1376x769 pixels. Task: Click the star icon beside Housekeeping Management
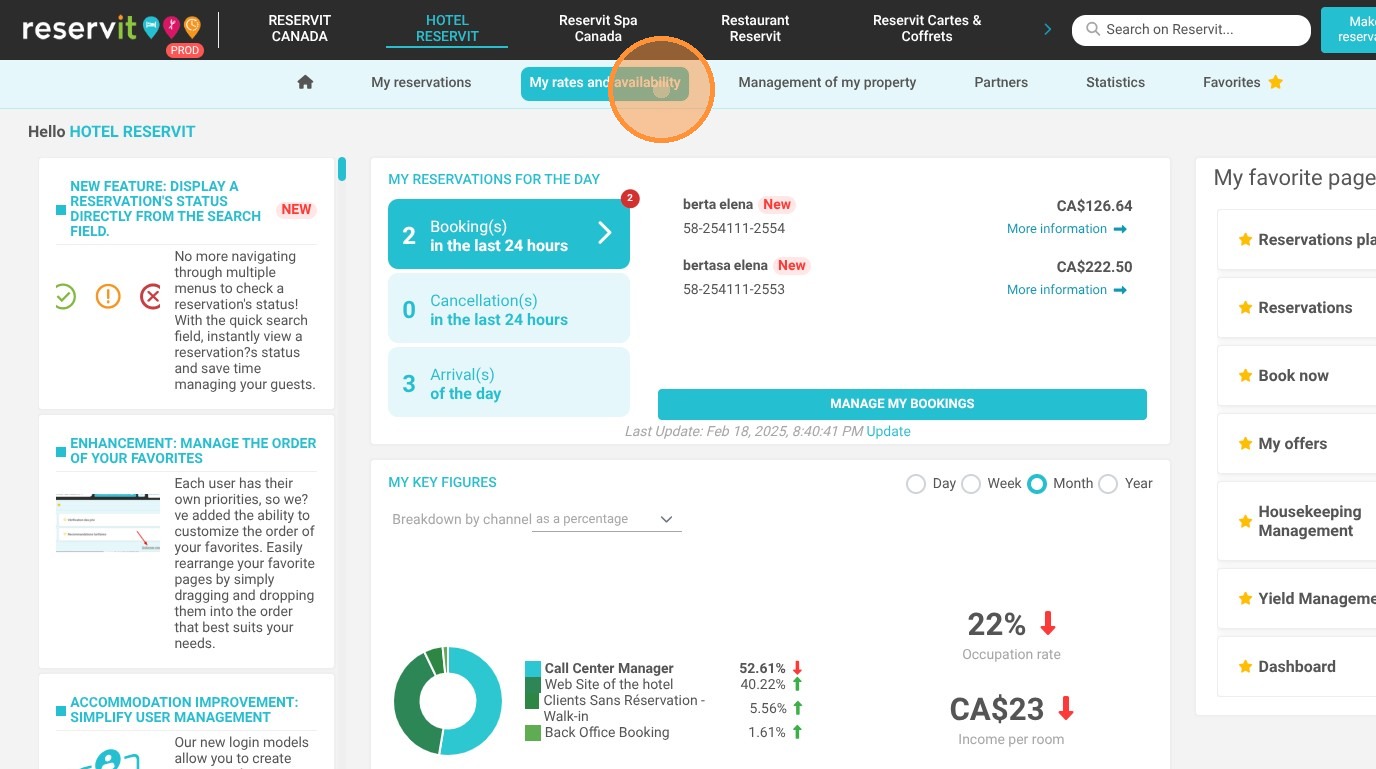[x=1245, y=521]
